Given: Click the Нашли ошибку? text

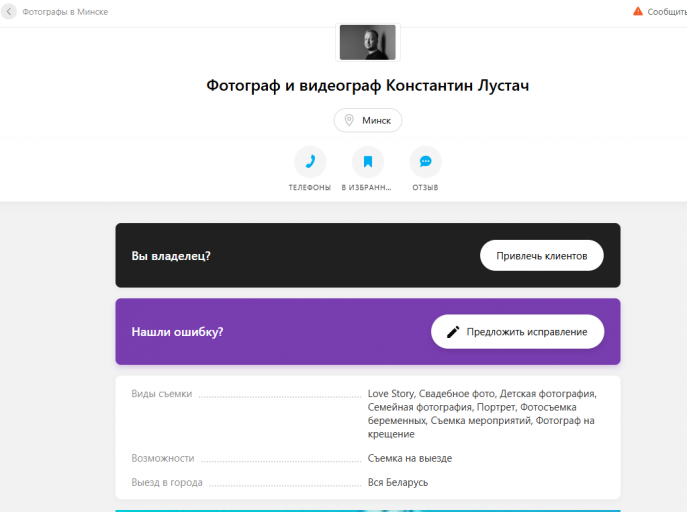Looking at the screenshot, I should point(177,332).
